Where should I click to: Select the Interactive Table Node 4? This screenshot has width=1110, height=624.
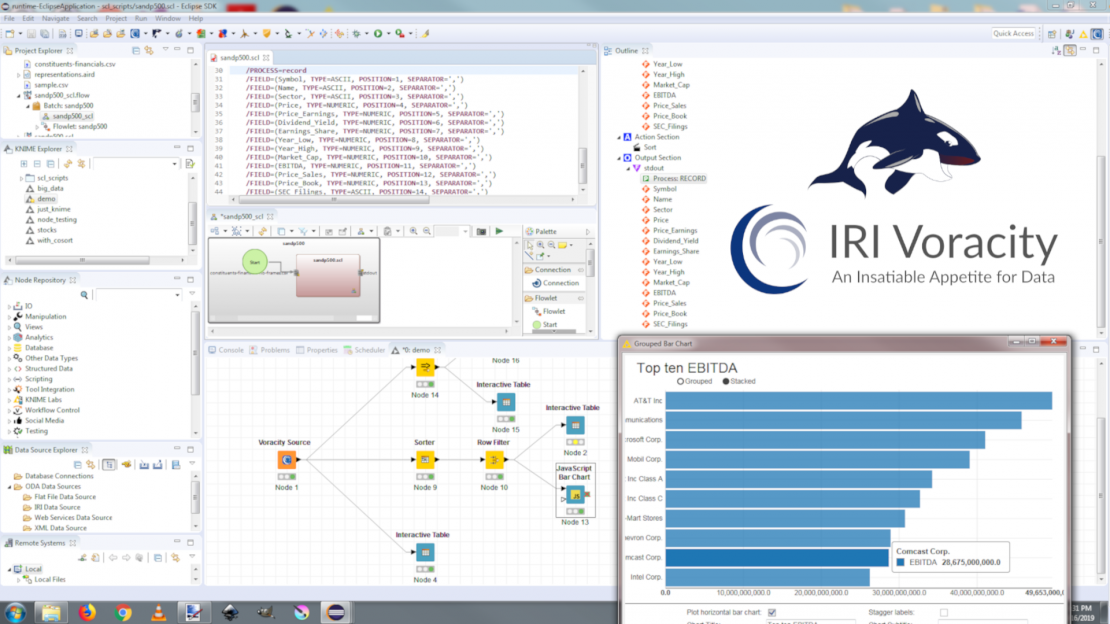click(x=425, y=552)
